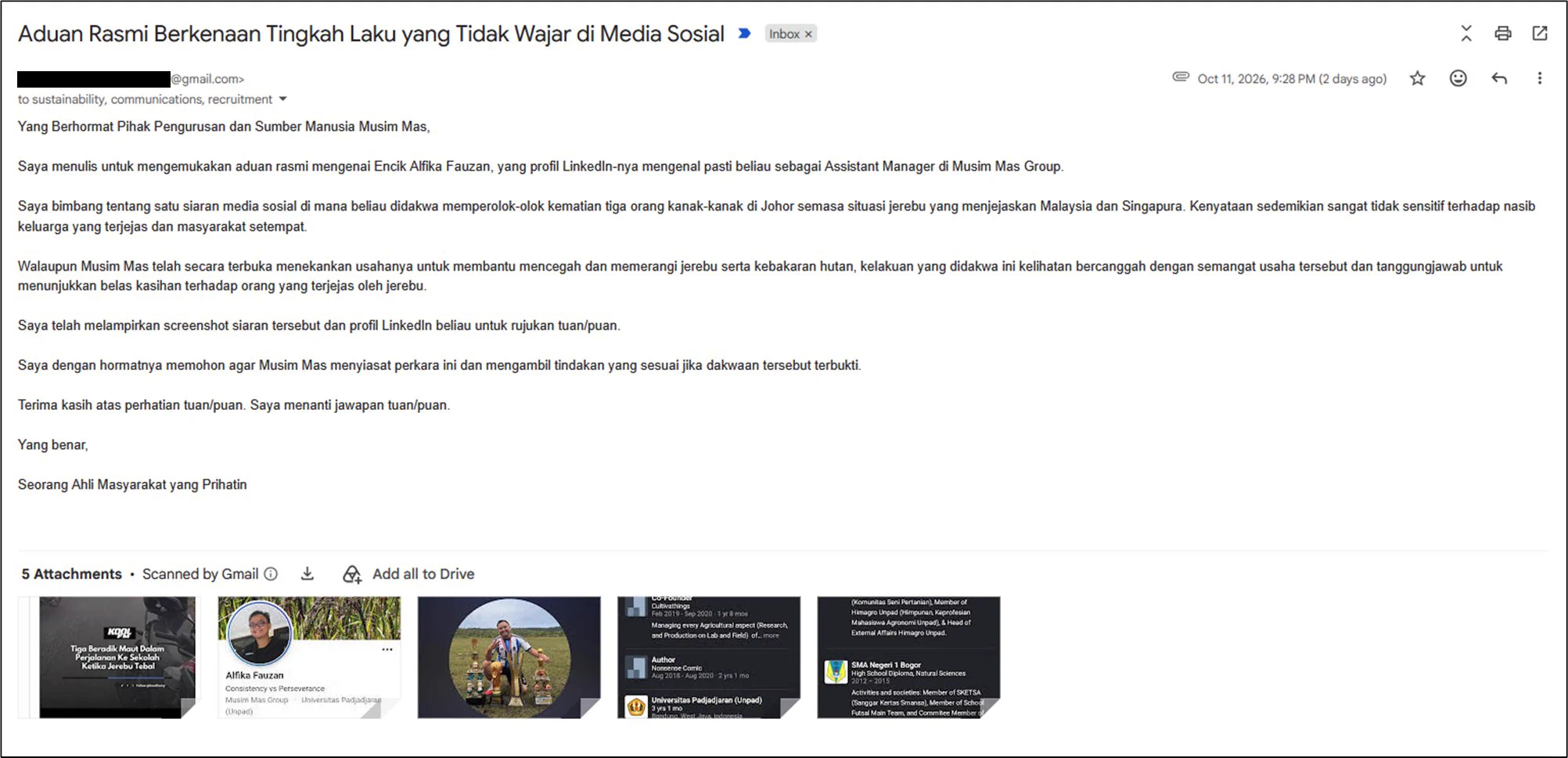Remove the Inbox label from the email
The width and height of the screenshot is (1568, 758).
808,34
